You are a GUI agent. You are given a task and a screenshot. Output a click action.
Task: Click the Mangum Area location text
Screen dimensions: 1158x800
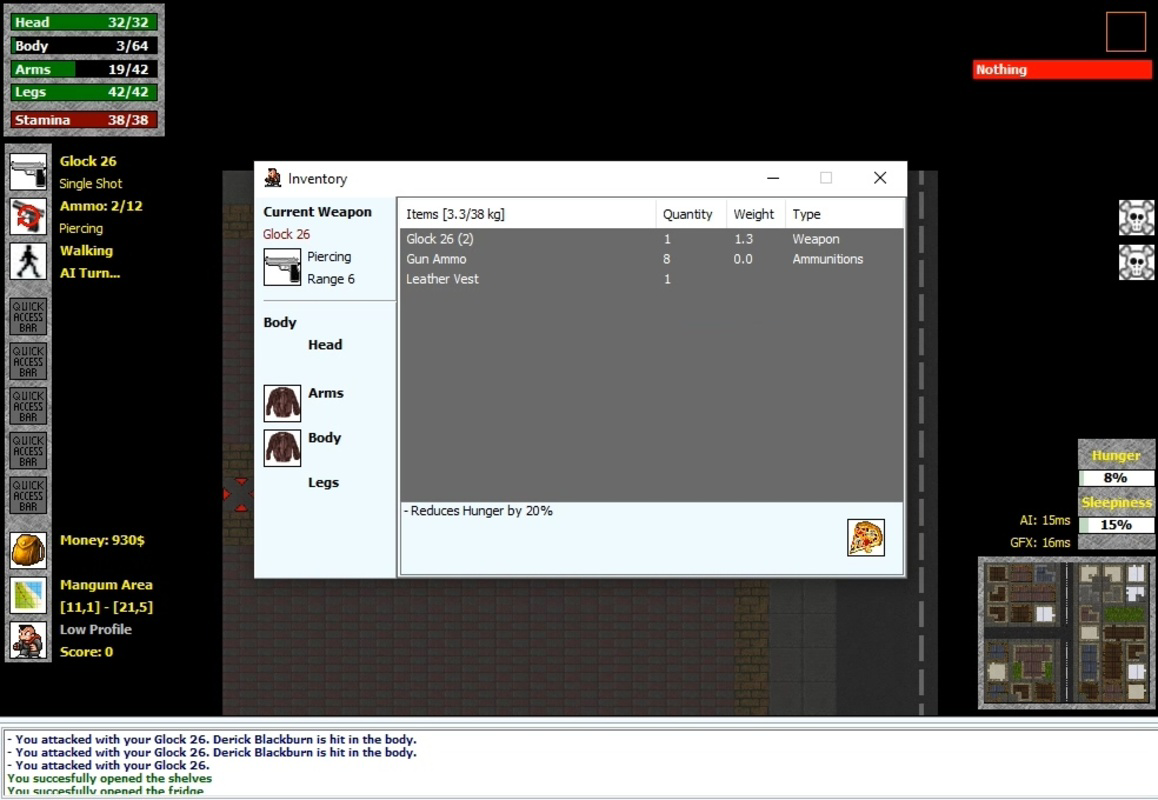tap(106, 585)
